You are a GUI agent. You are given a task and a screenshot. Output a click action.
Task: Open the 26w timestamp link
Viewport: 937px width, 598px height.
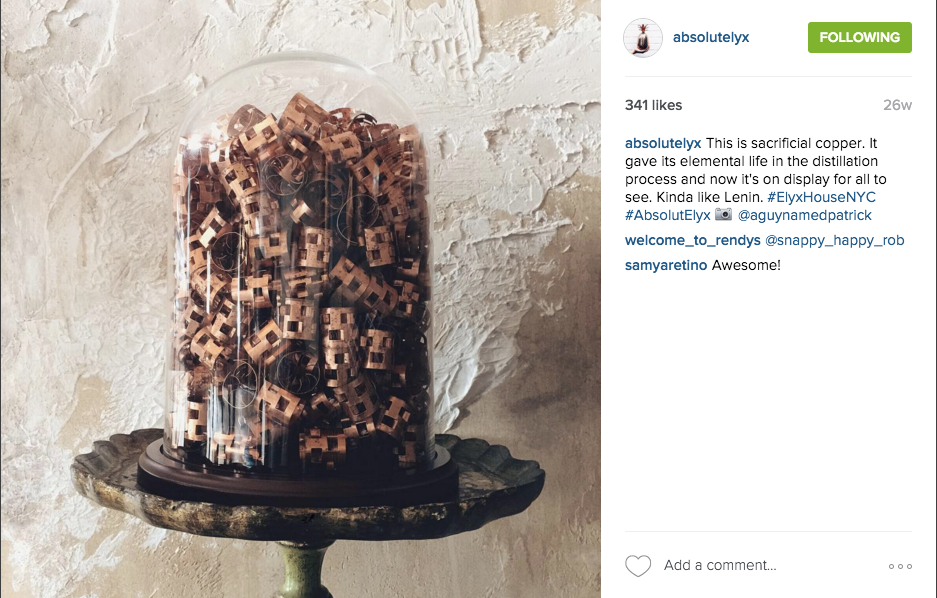point(897,105)
